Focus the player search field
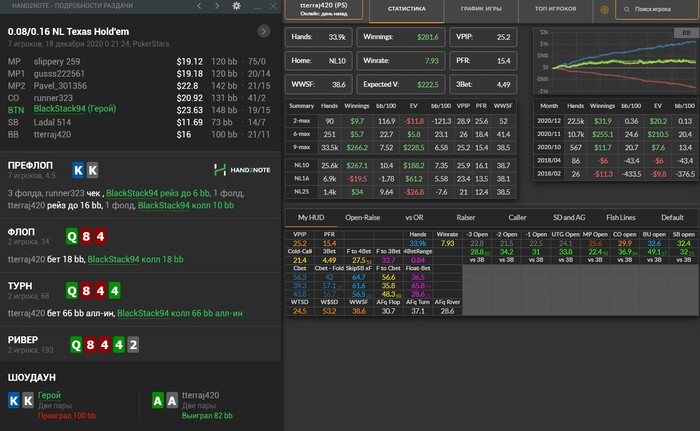This screenshot has width=700, height=431. (x=656, y=9)
